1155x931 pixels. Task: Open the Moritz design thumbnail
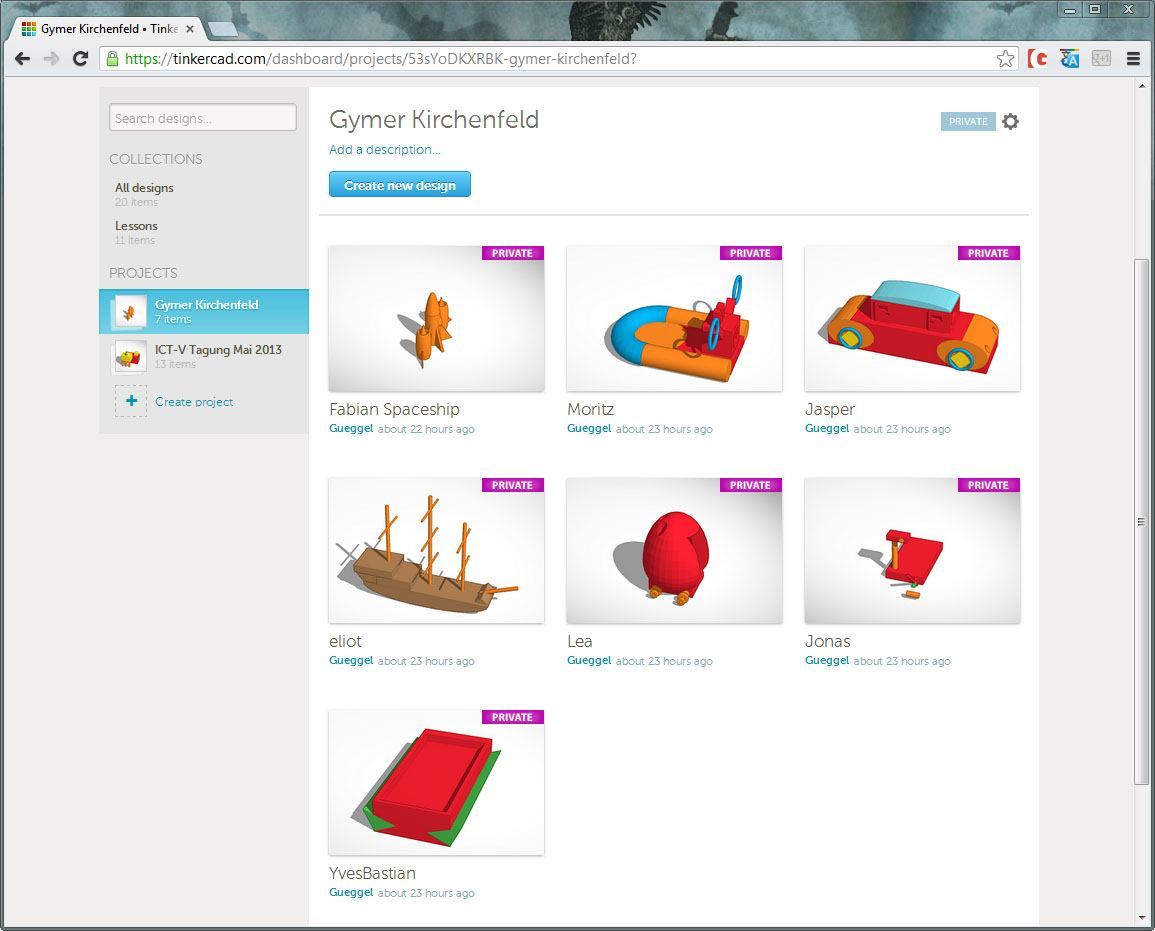click(x=674, y=318)
